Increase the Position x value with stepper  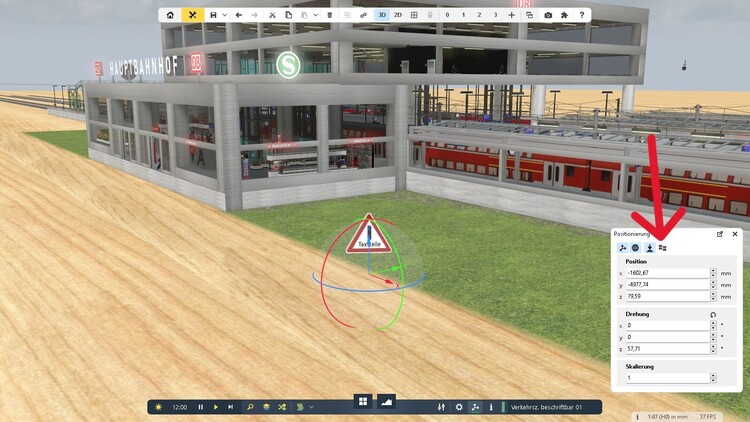point(714,270)
